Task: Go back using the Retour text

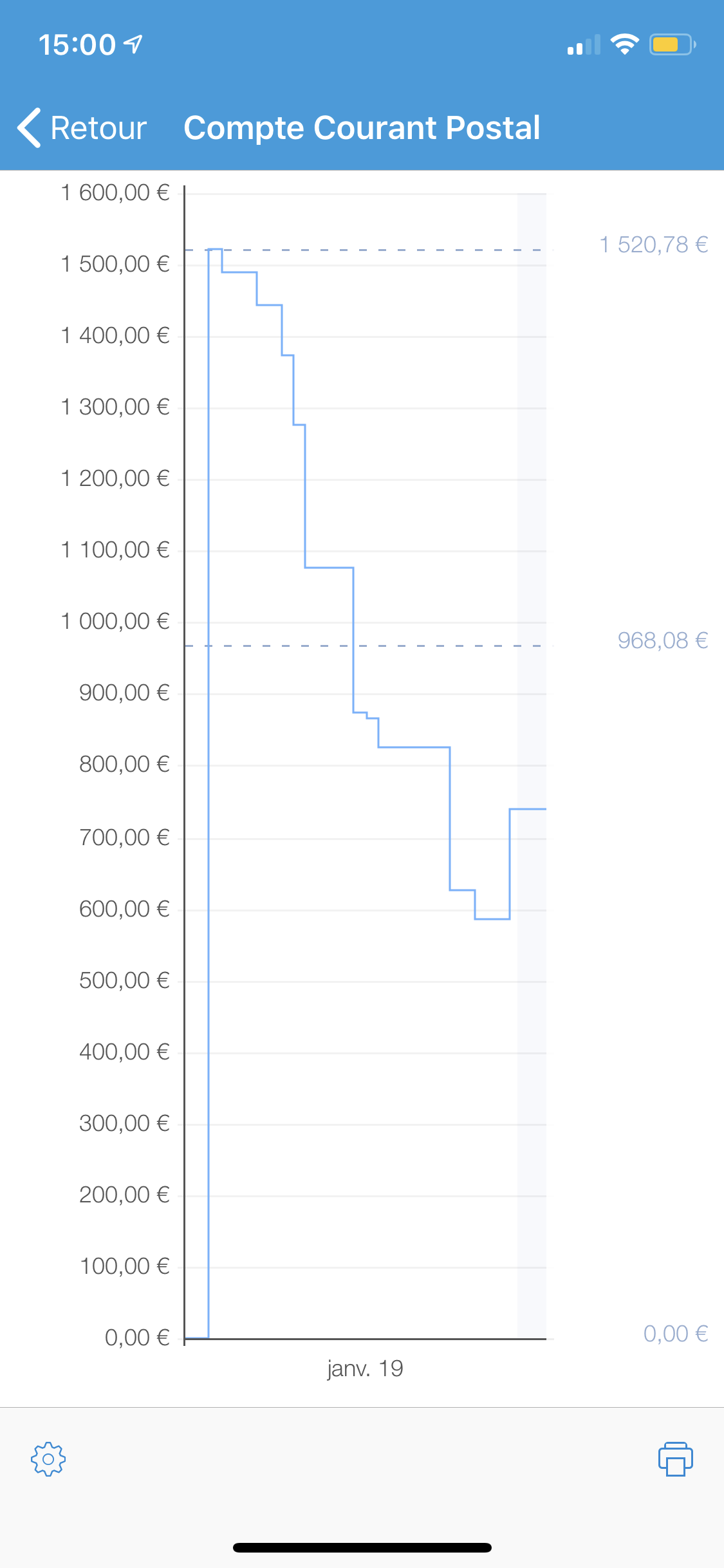Action: click(98, 128)
